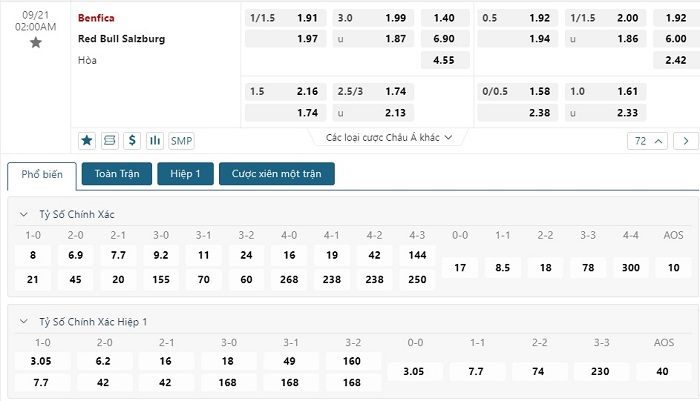700x401 pixels.
Task: Pick the draw odds 4.55
Action: pyautogui.click(x=445, y=60)
